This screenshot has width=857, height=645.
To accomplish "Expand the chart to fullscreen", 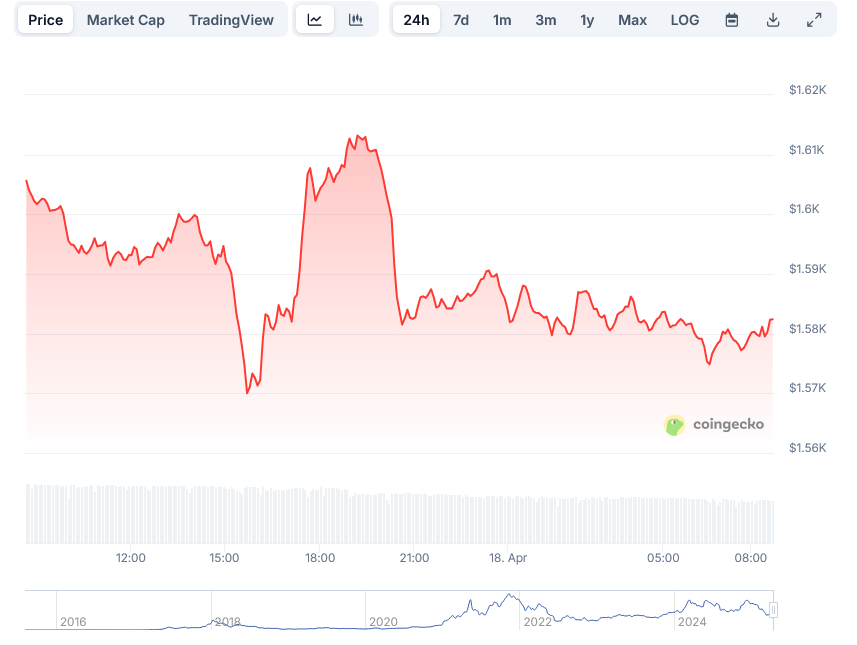I will tap(813, 19).
